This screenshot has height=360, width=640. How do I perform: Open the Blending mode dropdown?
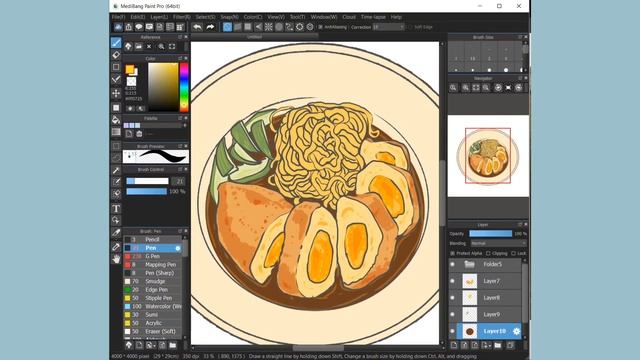(498, 243)
